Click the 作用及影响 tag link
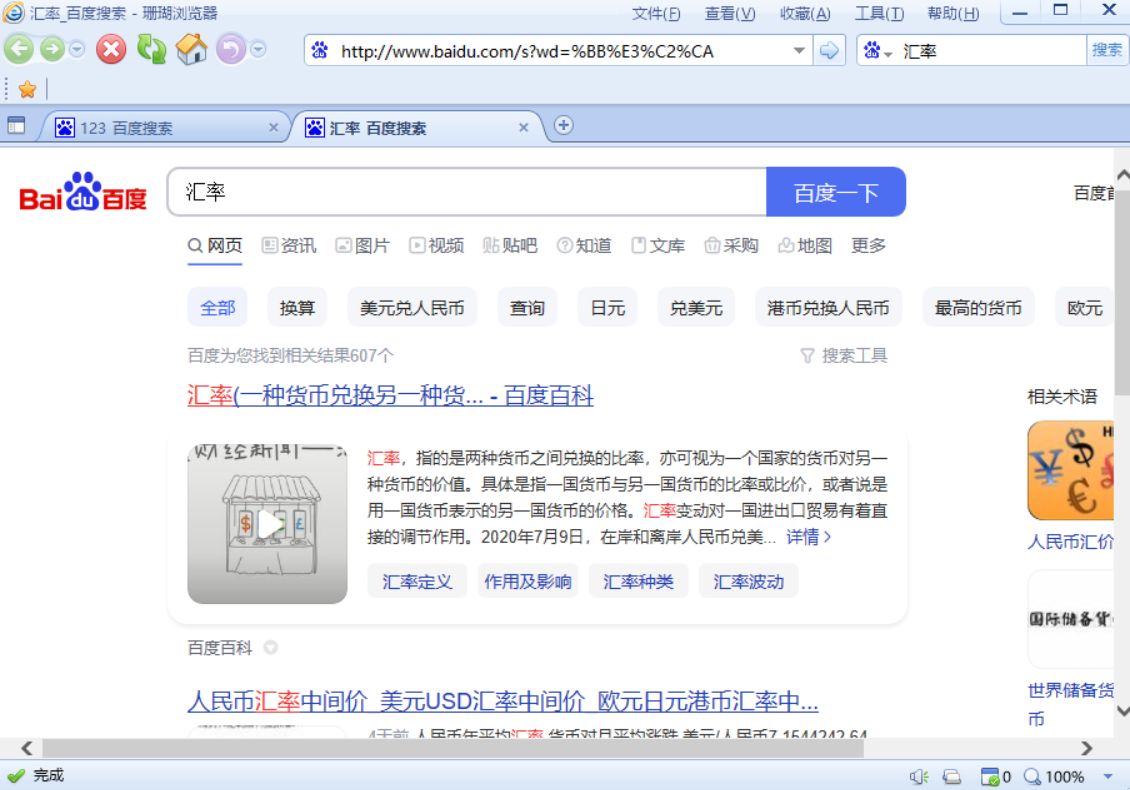Viewport: 1130px width, 790px height. (x=528, y=582)
